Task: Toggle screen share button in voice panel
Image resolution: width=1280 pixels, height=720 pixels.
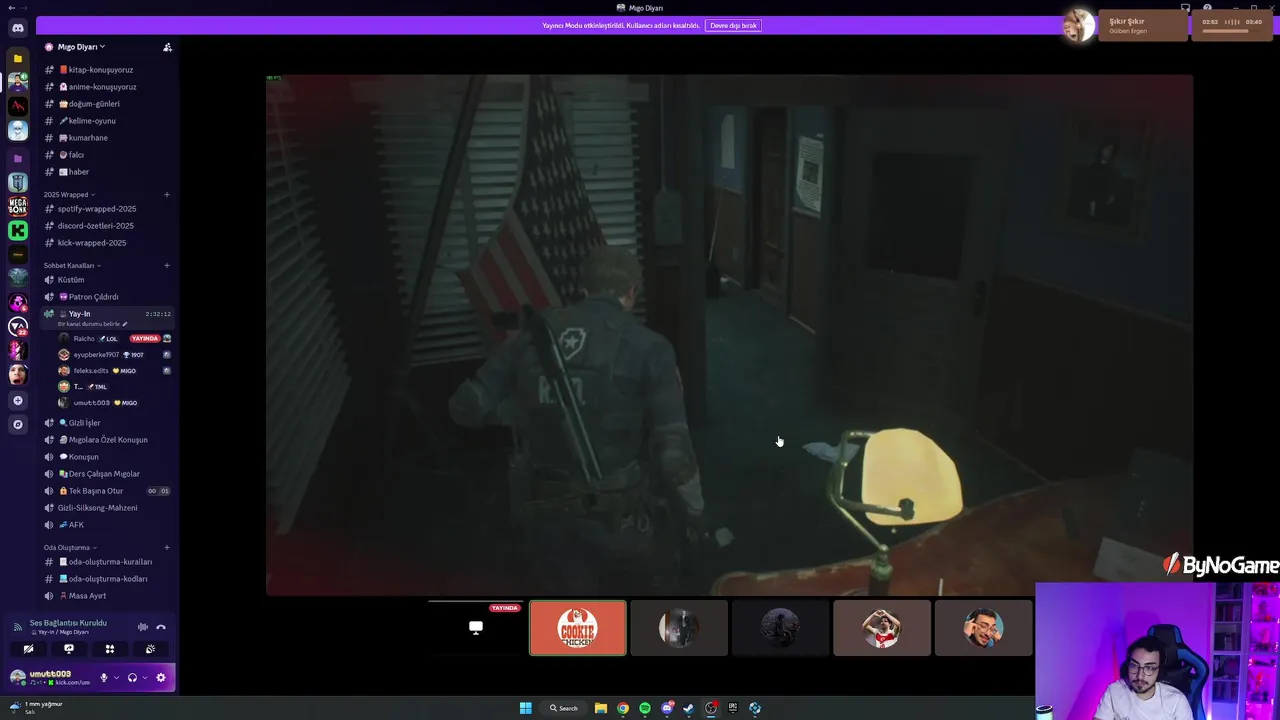Action: (69, 649)
